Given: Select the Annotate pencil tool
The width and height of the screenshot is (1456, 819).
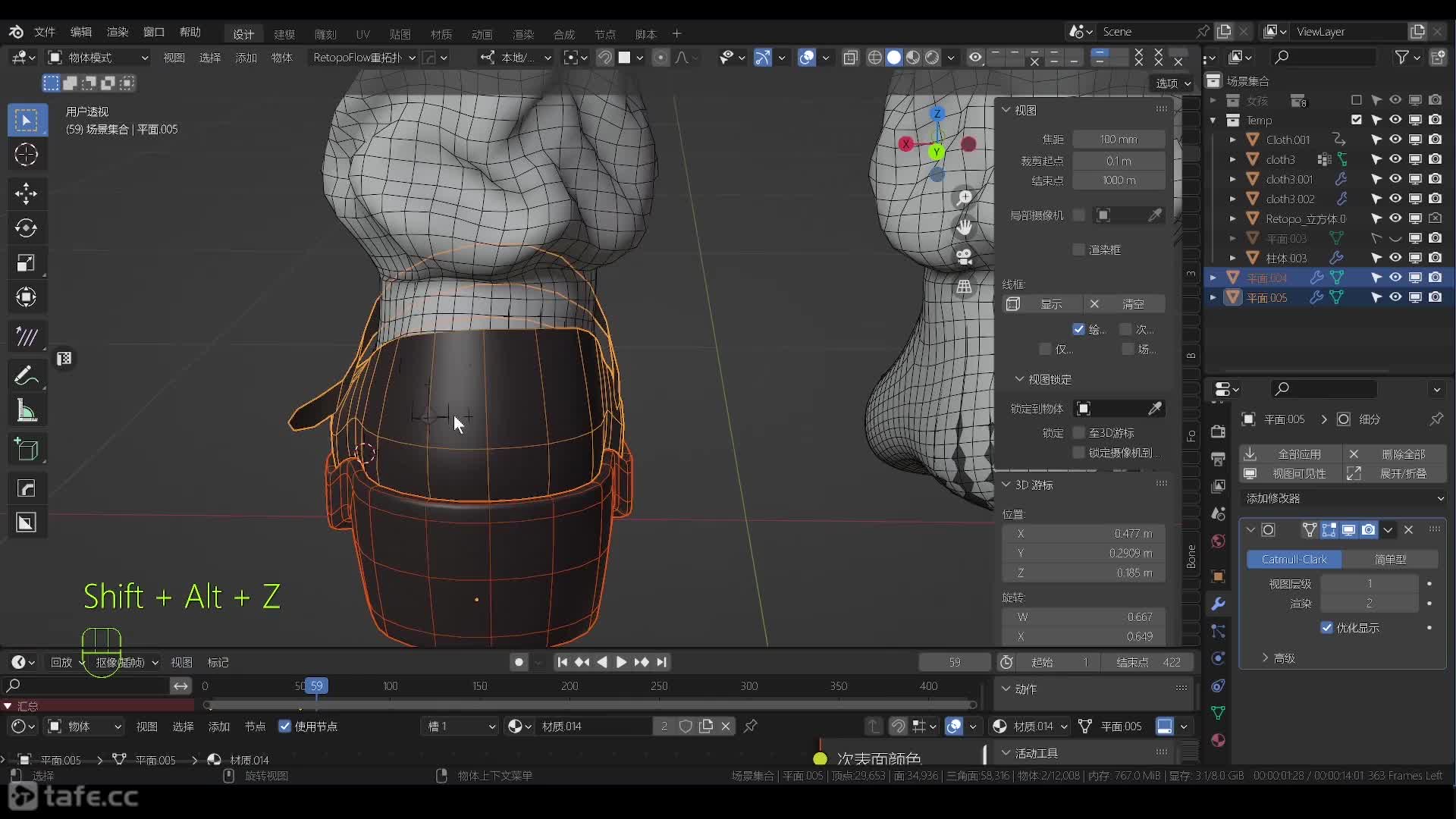Looking at the screenshot, I should pos(27,375).
